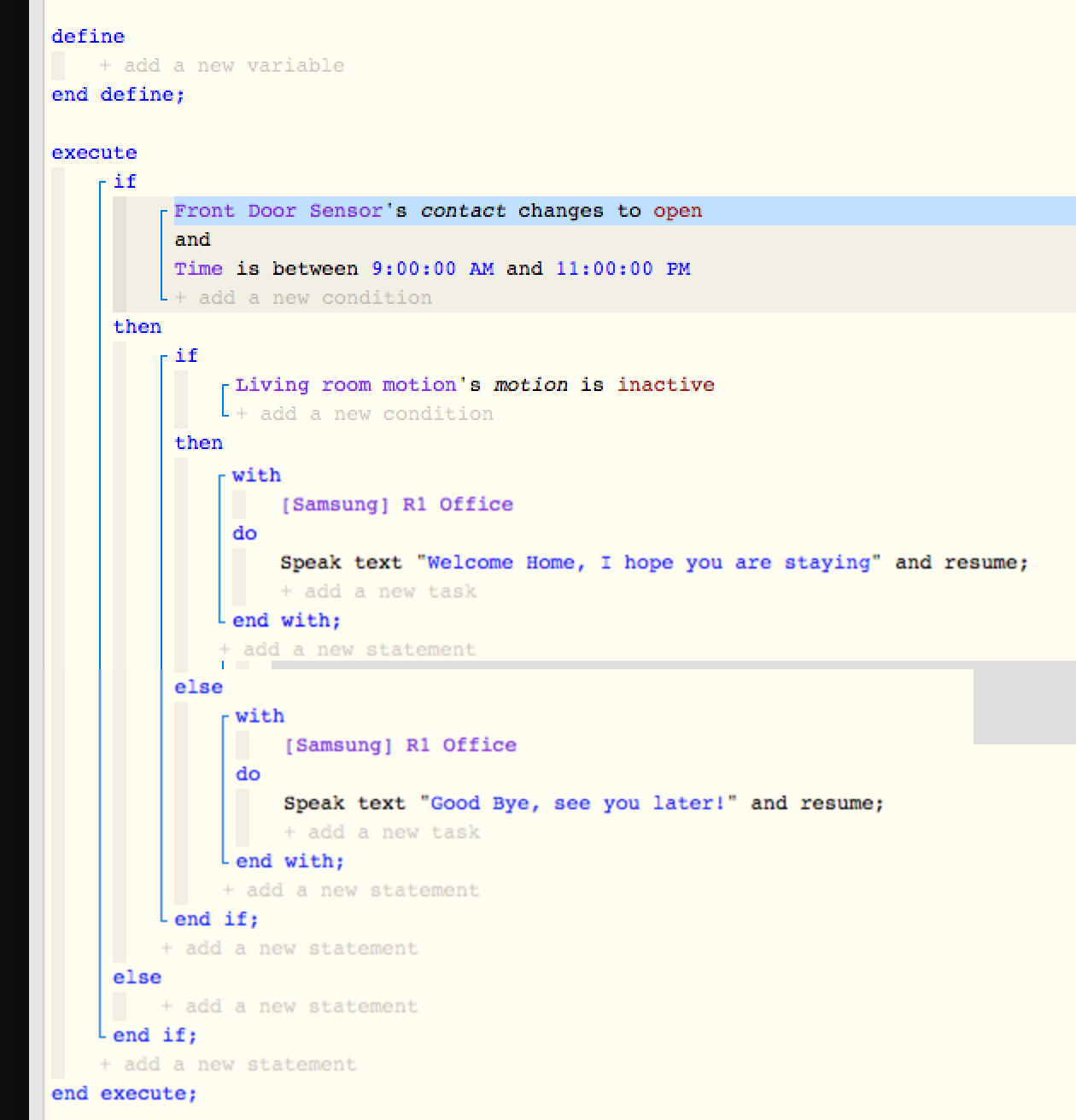Image resolution: width=1076 pixels, height=1120 pixels.
Task: Edit the Time is between 9:00:00 AM condition
Action: [432, 269]
